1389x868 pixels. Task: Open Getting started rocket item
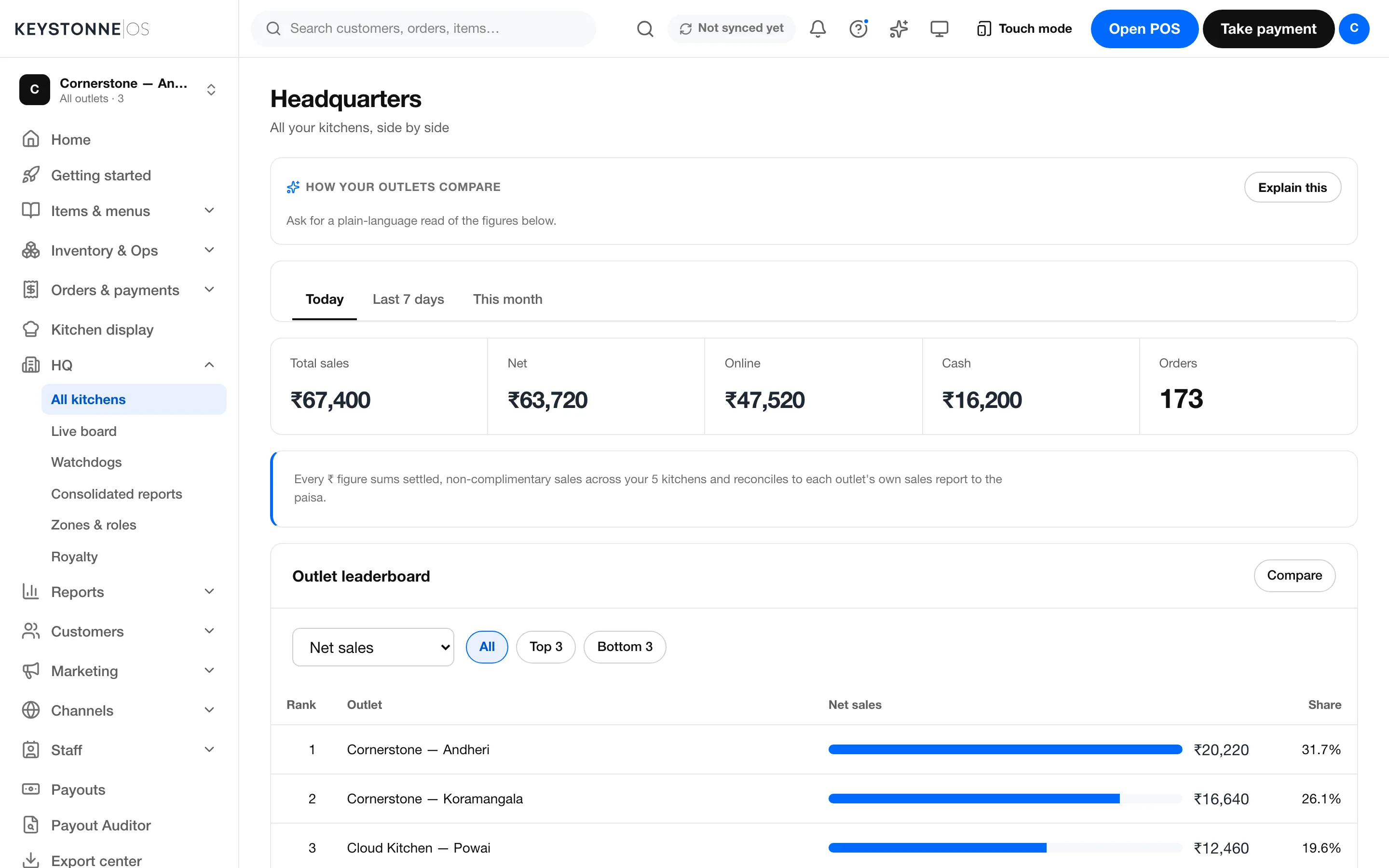pyautogui.click(x=120, y=175)
